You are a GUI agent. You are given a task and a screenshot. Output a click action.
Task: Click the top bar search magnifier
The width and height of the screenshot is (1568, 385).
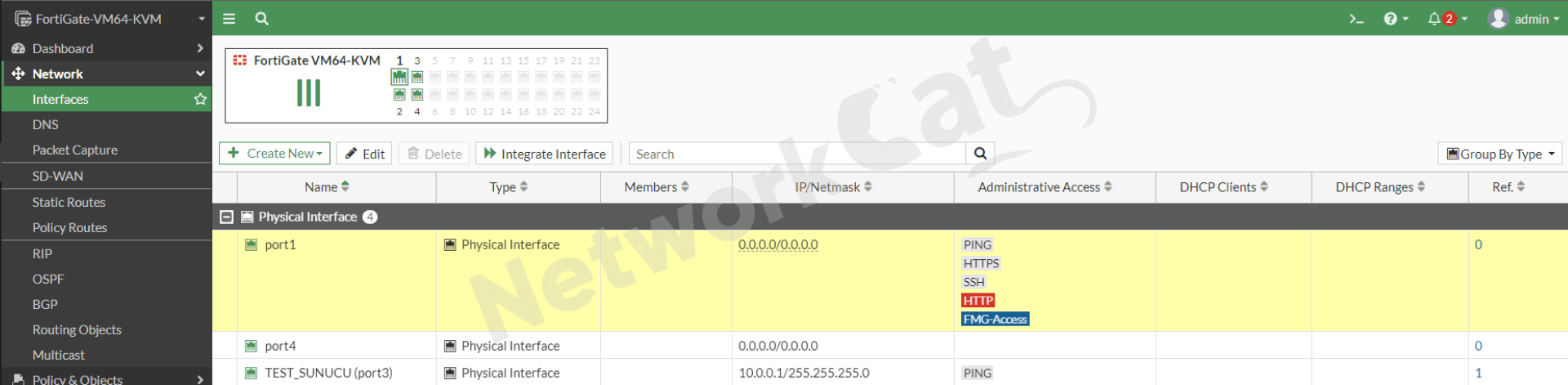pos(261,18)
